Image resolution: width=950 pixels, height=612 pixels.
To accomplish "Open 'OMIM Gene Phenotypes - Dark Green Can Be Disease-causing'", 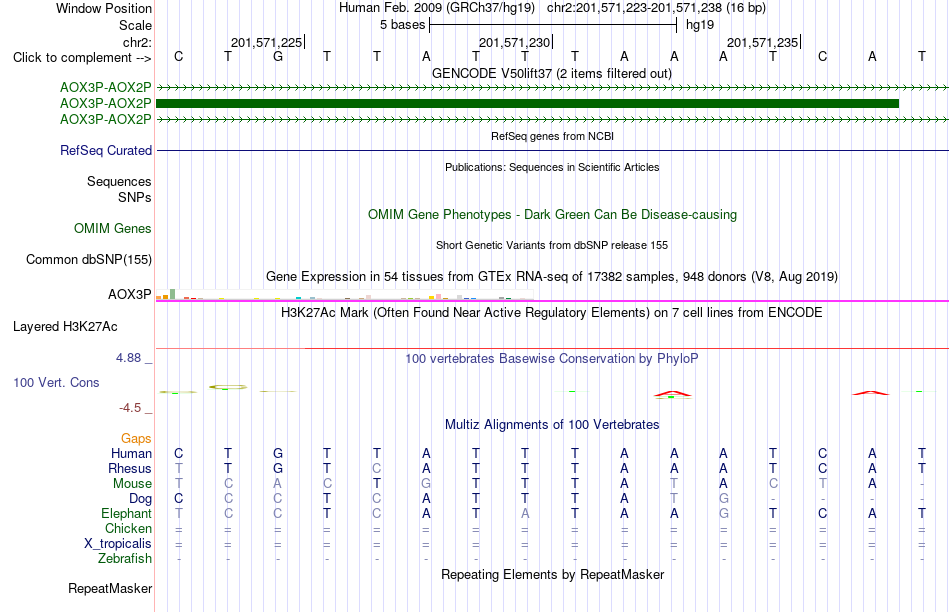I will click(x=552, y=215).
